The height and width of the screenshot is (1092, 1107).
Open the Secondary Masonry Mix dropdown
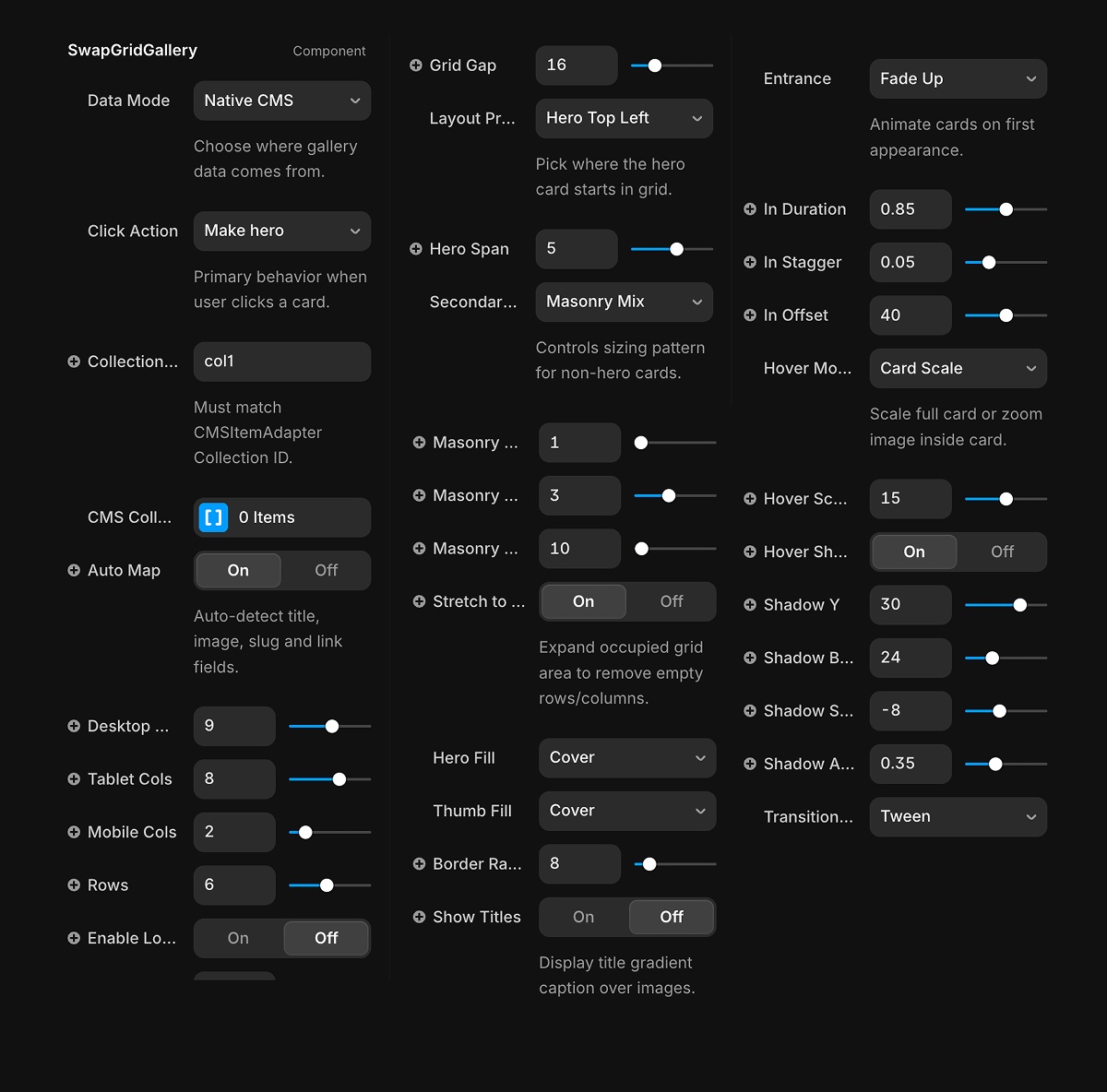tap(625, 302)
